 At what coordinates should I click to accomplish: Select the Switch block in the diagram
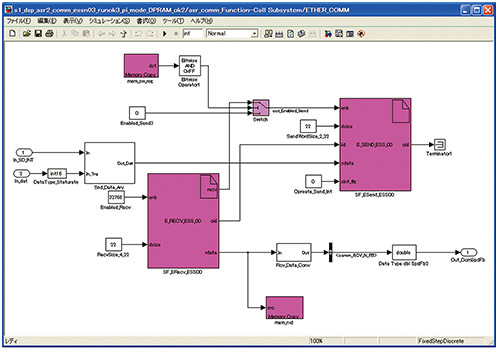coord(261,108)
